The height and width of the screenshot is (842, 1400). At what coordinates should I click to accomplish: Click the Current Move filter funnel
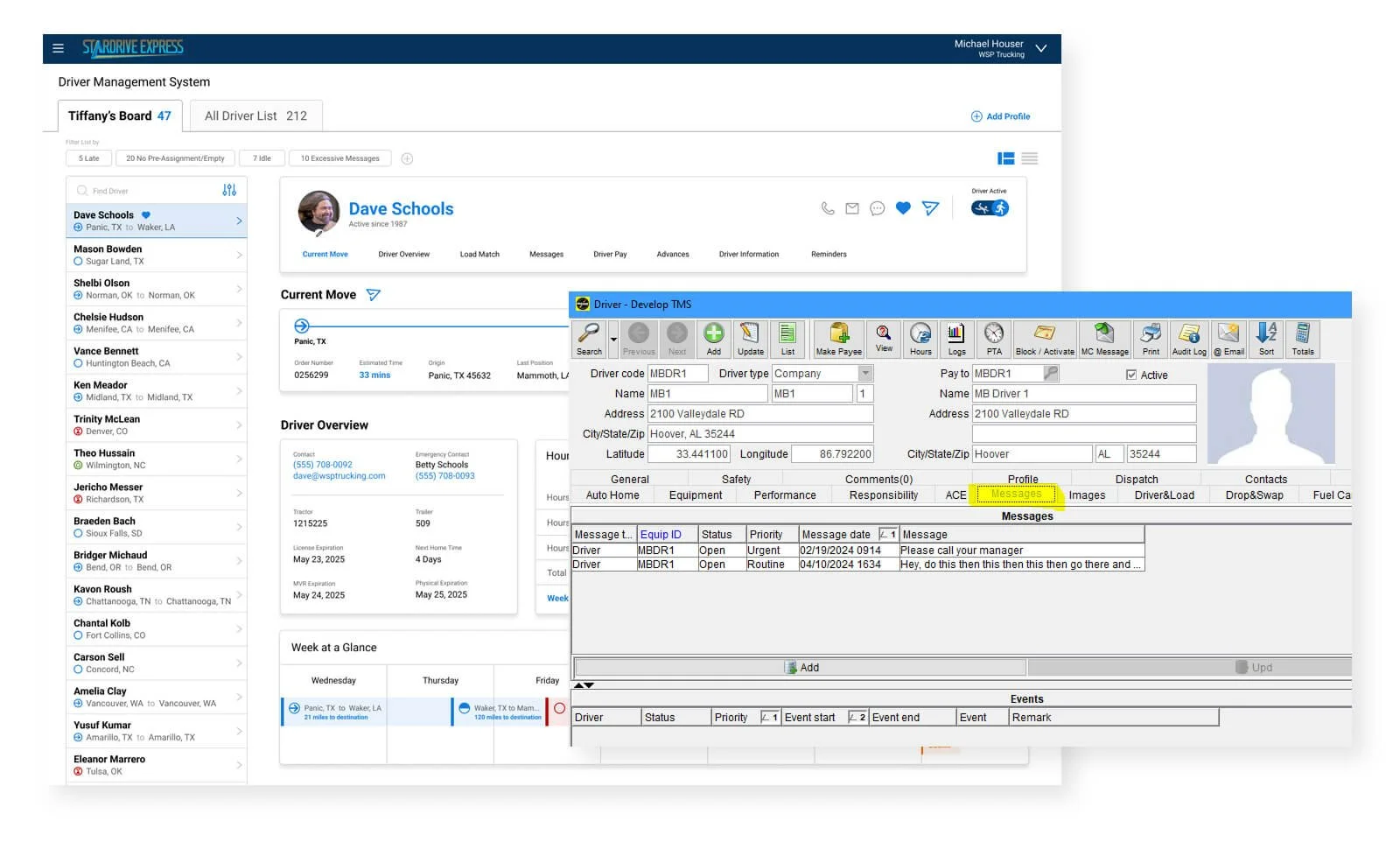click(374, 295)
